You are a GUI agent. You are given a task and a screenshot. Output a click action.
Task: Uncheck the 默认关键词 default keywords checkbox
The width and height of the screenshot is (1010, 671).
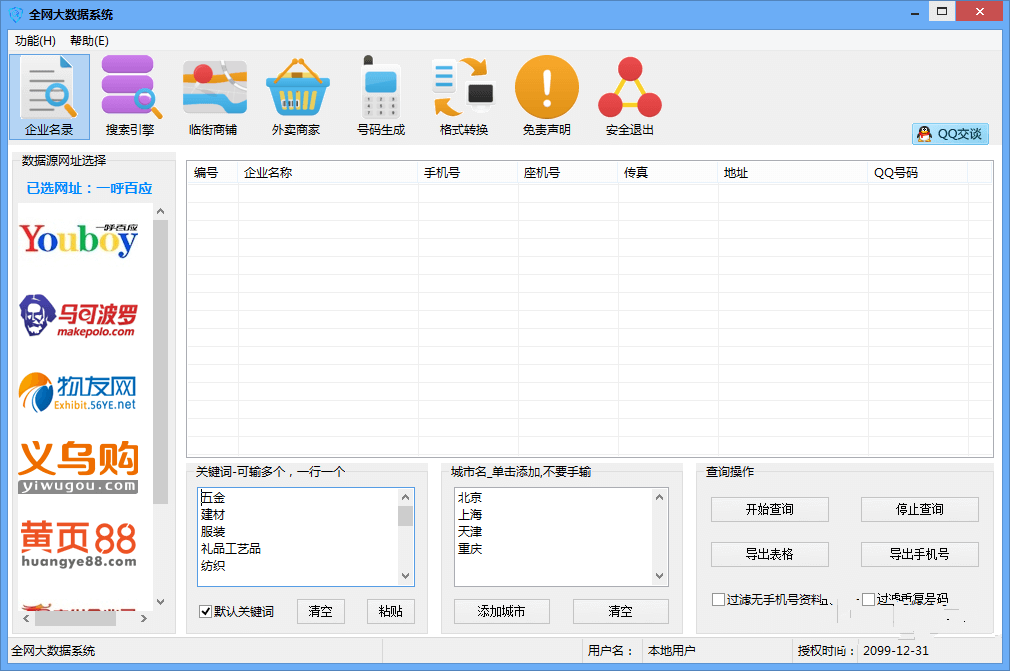205,611
